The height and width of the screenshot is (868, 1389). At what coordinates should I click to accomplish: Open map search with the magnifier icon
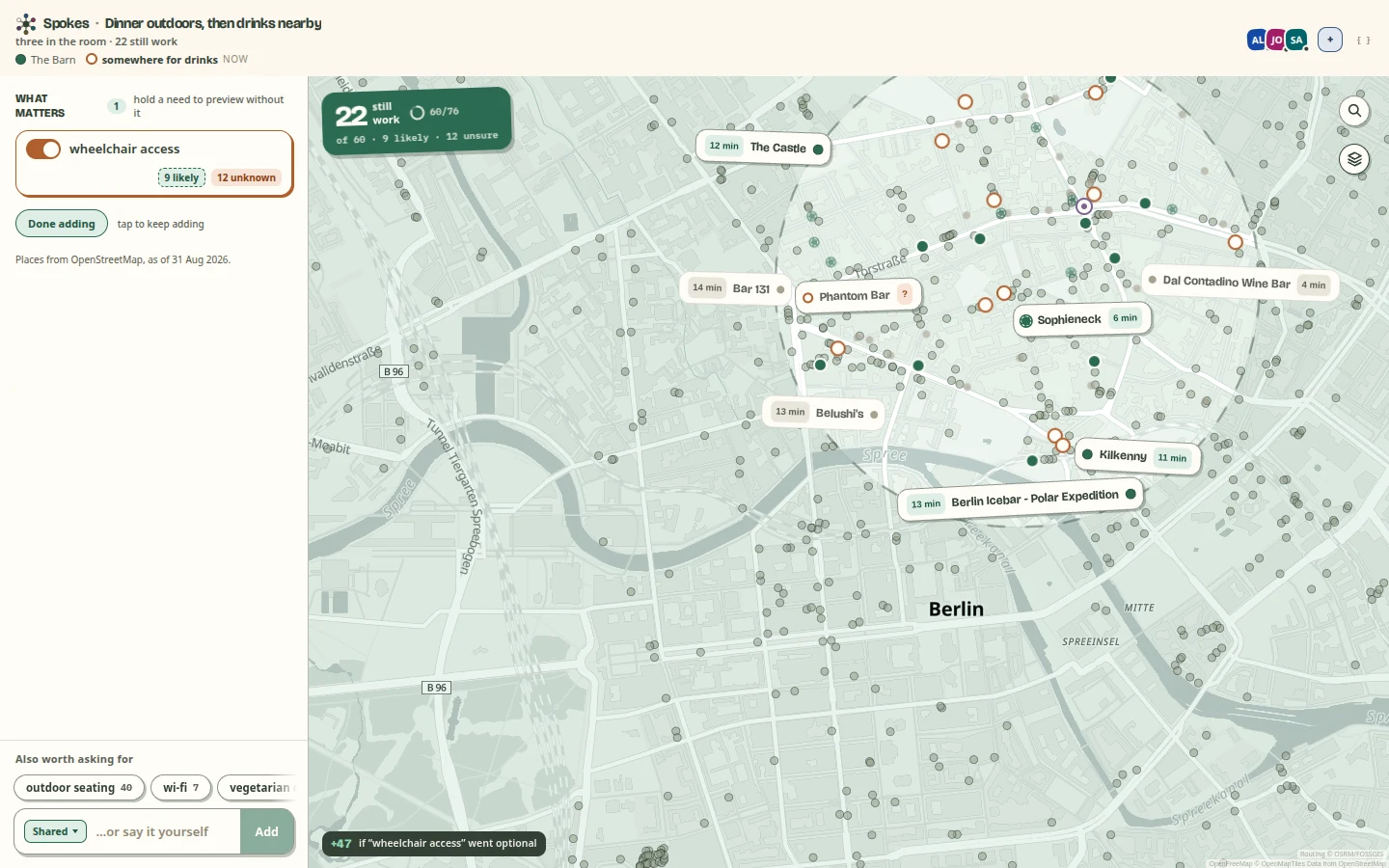[x=1354, y=111]
